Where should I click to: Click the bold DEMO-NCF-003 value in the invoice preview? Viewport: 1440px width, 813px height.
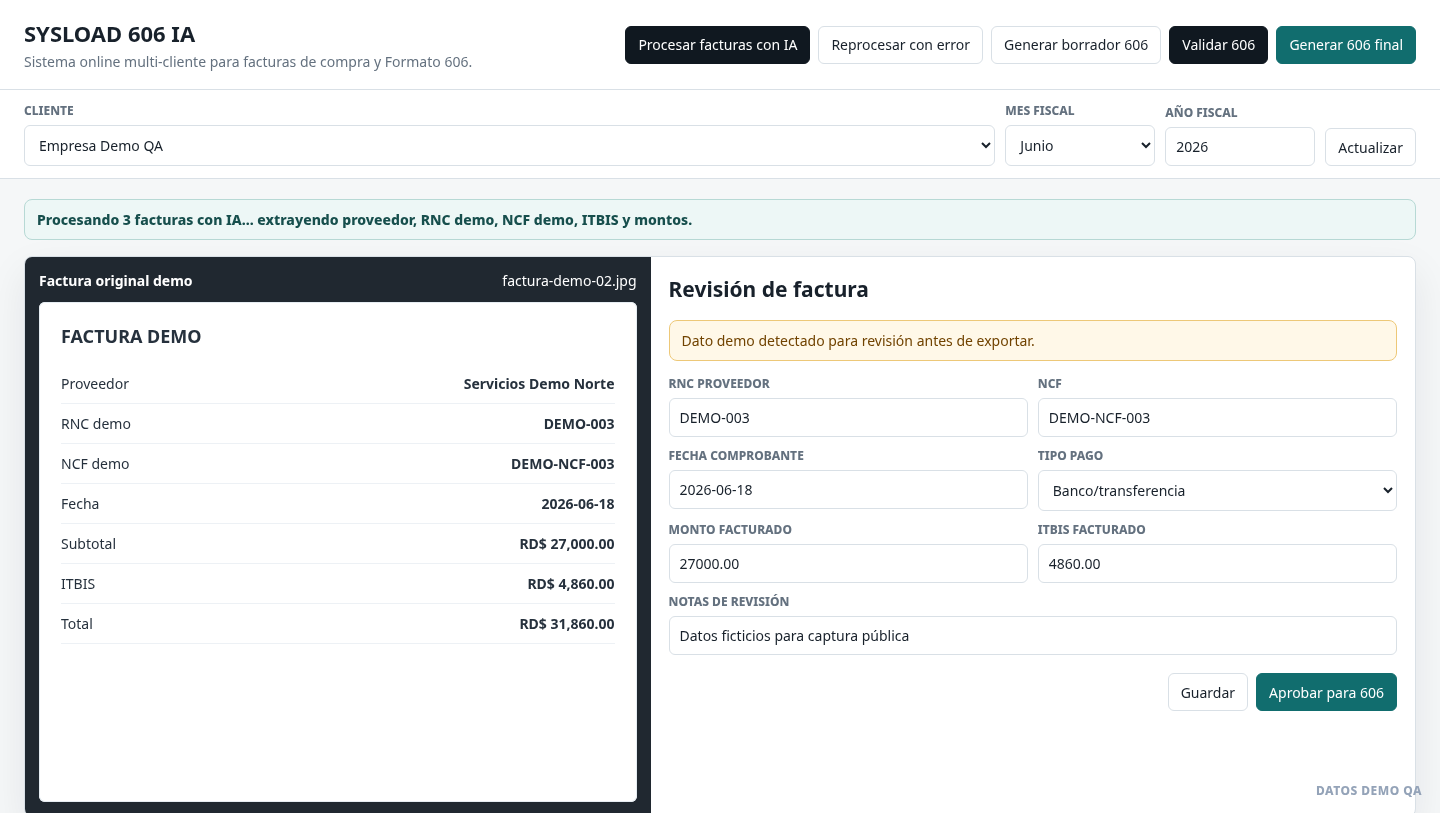[563, 464]
